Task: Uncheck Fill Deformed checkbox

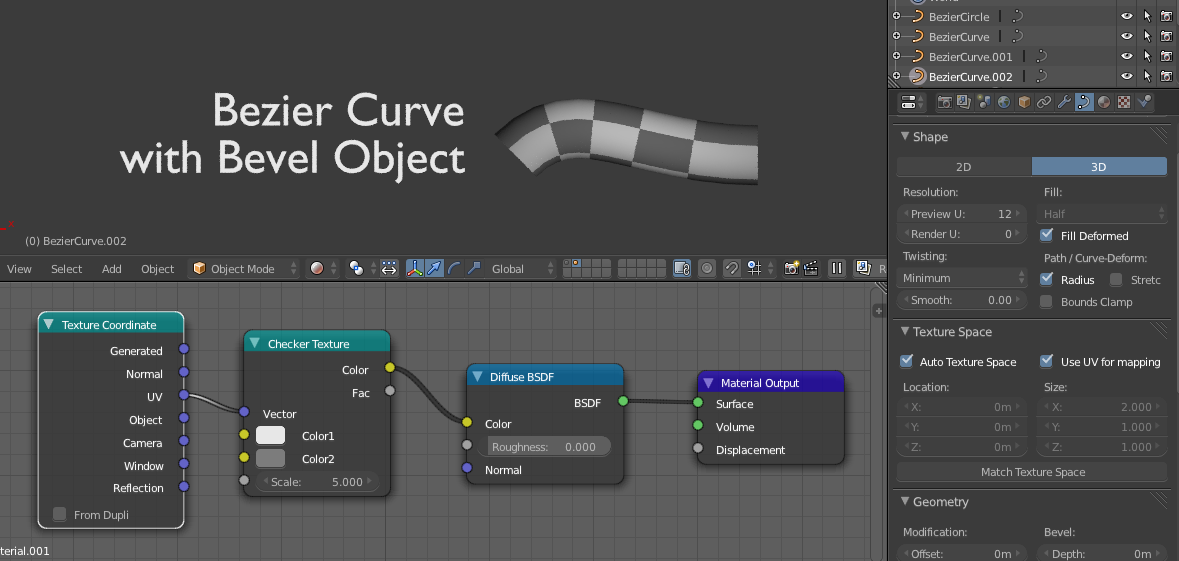Action: [1046, 235]
